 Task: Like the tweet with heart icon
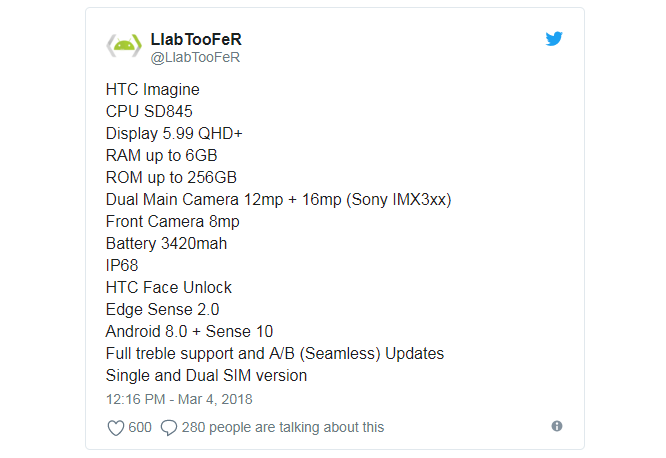[116, 427]
